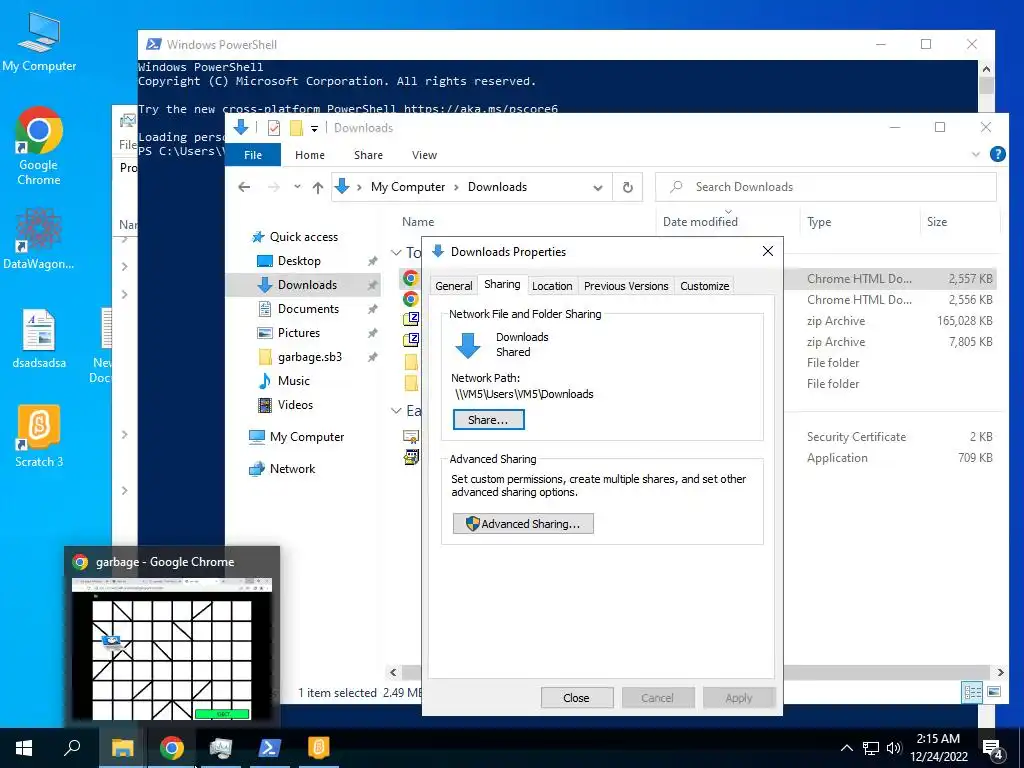Click the Share... button
This screenshot has width=1024, height=768.
488,420
